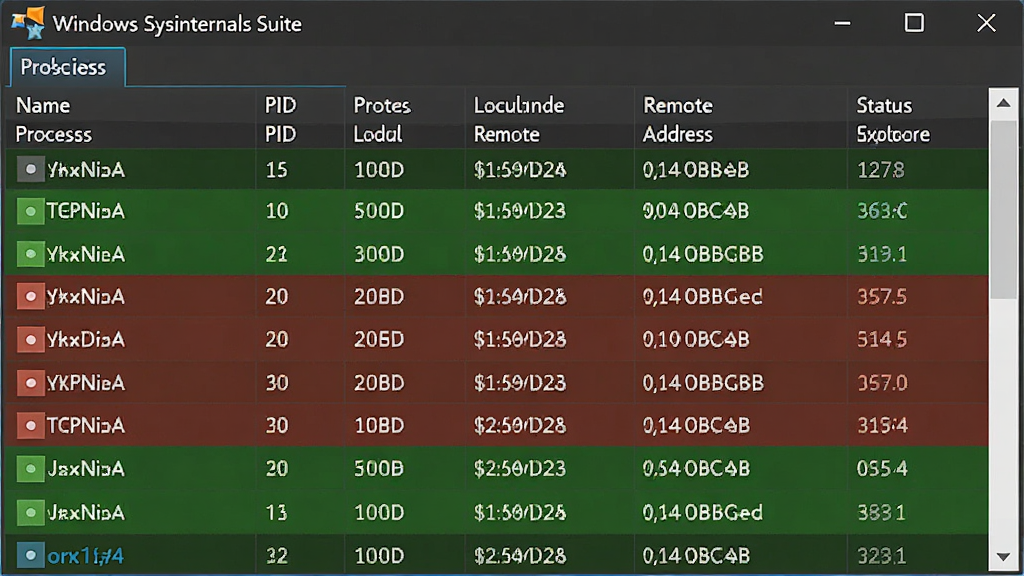This screenshot has height=576, width=1024.
Task: Select the 0,54 OBC4B address cell
Action: click(696, 469)
